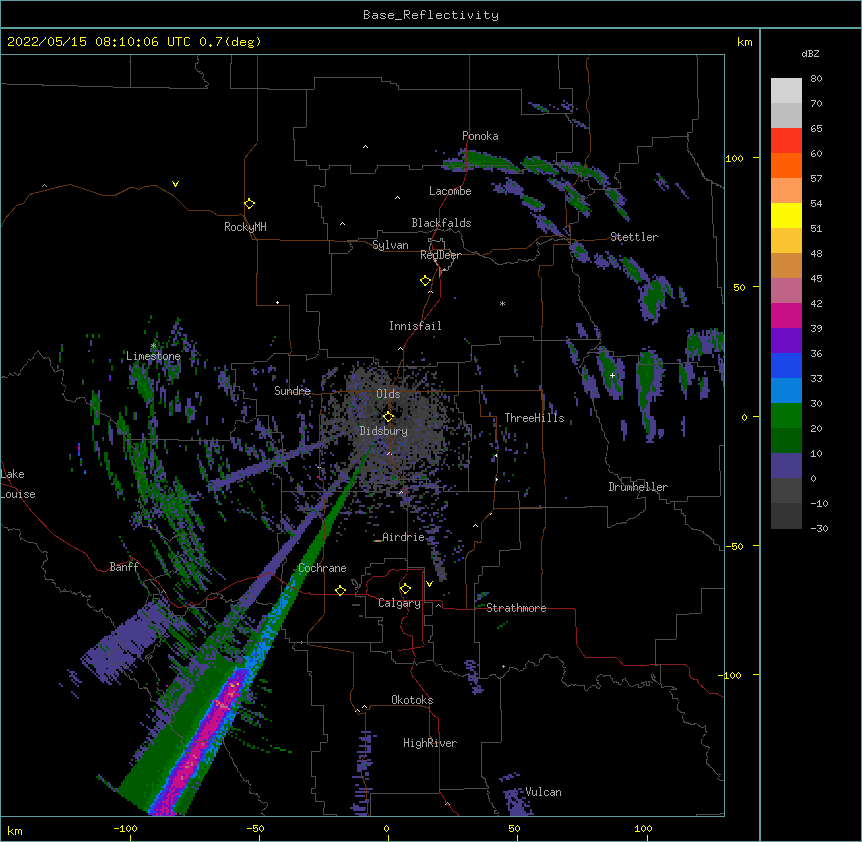Click the white asterisk marker east of Innisfail
The height and width of the screenshot is (842, 862).
click(x=502, y=303)
